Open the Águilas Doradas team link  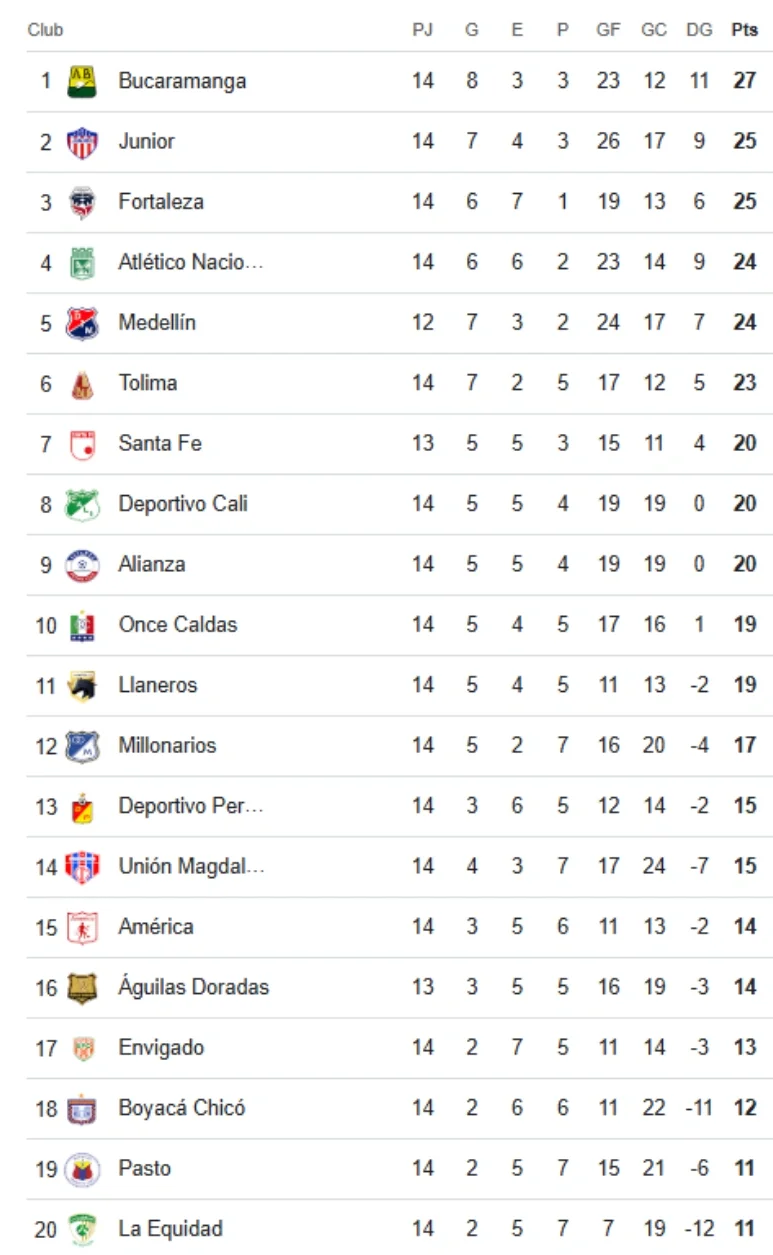point(194,987)
